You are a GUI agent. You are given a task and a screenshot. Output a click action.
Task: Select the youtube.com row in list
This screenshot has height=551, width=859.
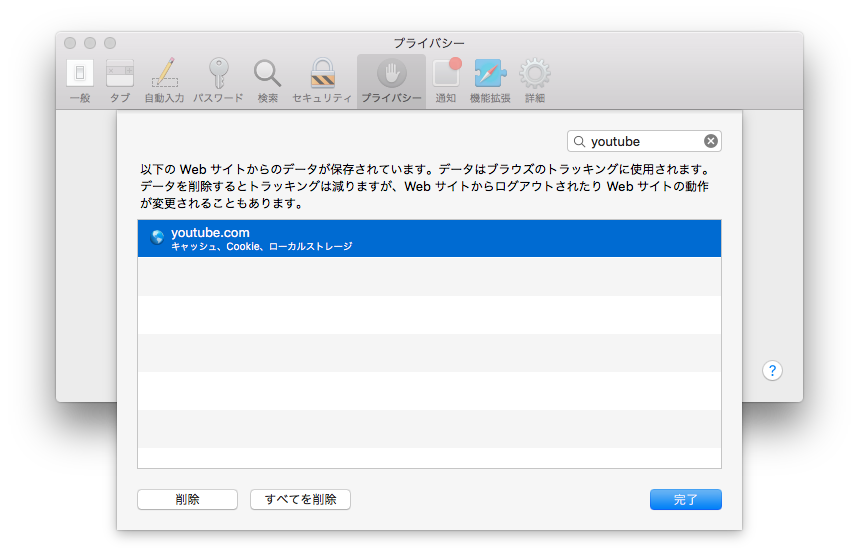tap(430, 239)
